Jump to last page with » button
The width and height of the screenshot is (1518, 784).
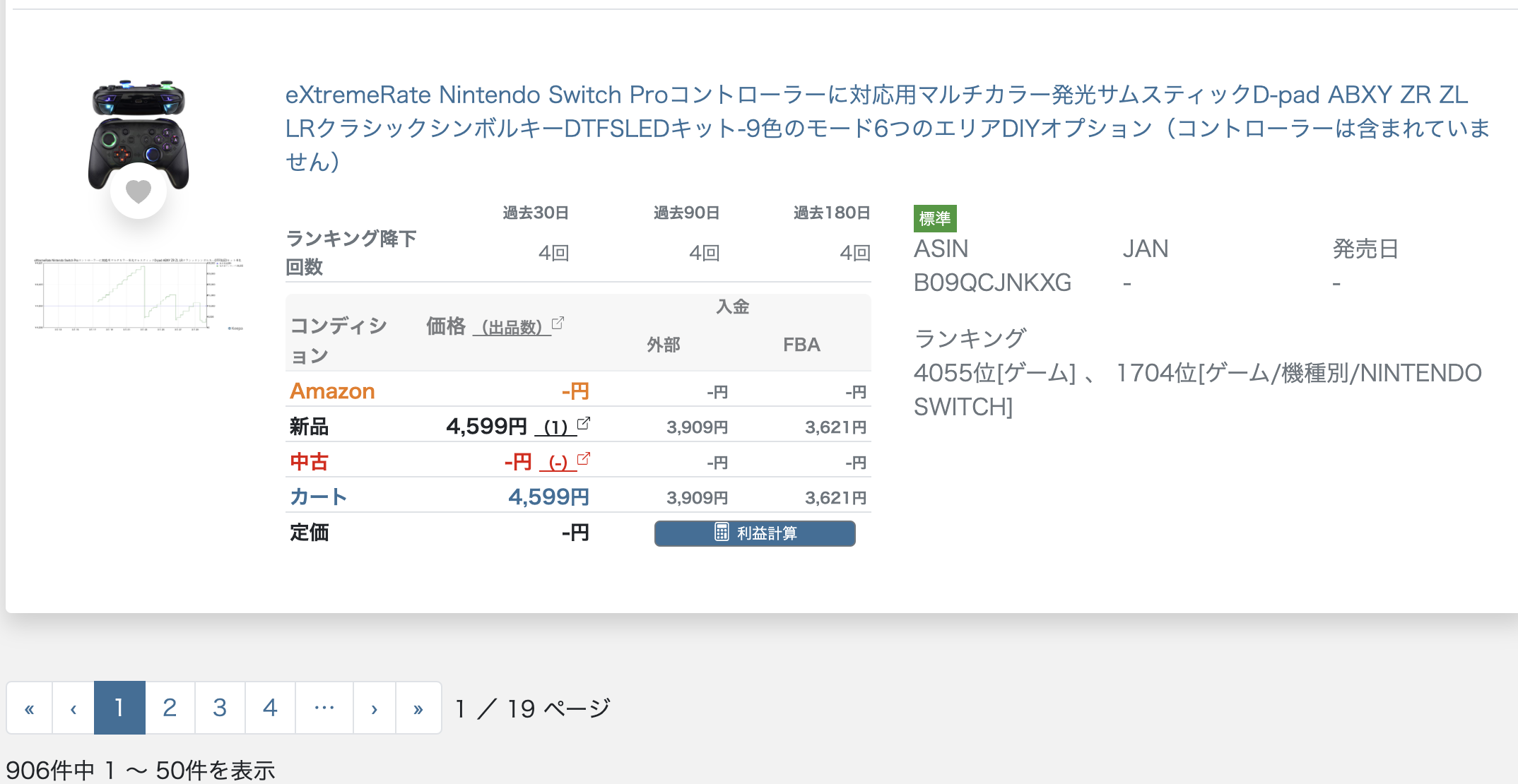pos(418,708)
